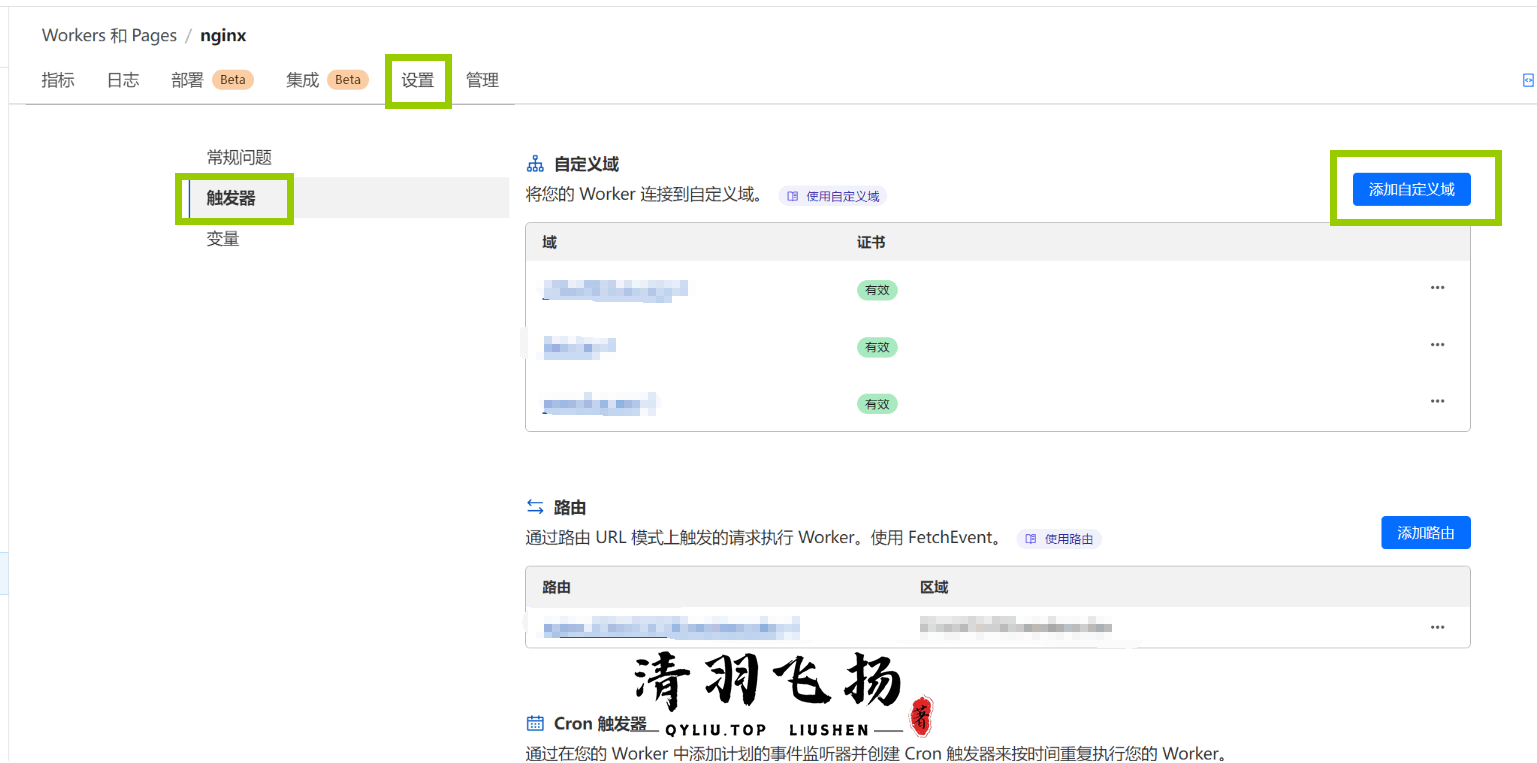Open the 指标 tab
The image size is (1537, 763).
pos(58,80)
